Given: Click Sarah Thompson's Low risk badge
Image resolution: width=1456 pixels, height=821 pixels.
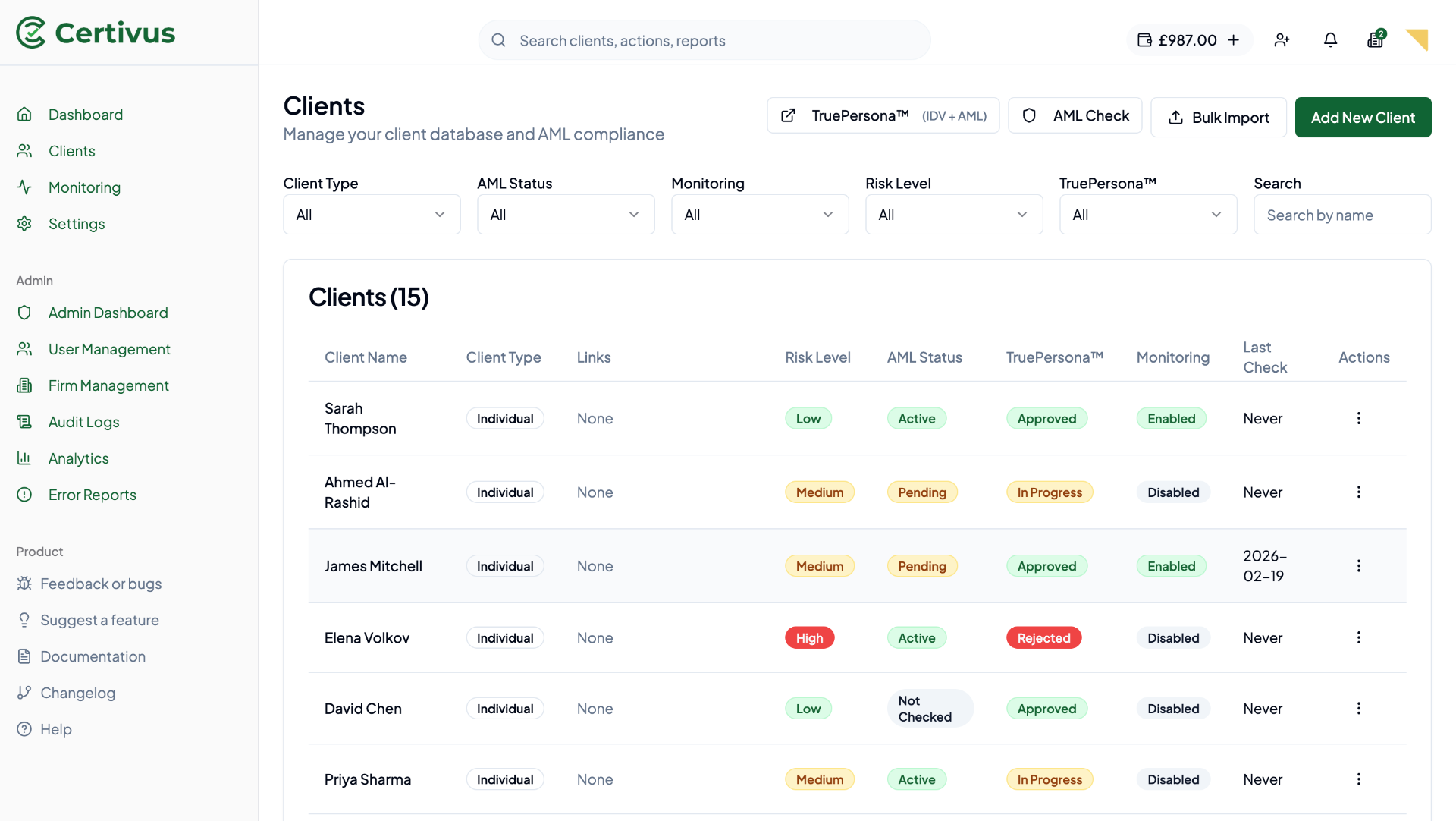Looking at the screenshot, I should pyautogui.click(x=808, y=419).
